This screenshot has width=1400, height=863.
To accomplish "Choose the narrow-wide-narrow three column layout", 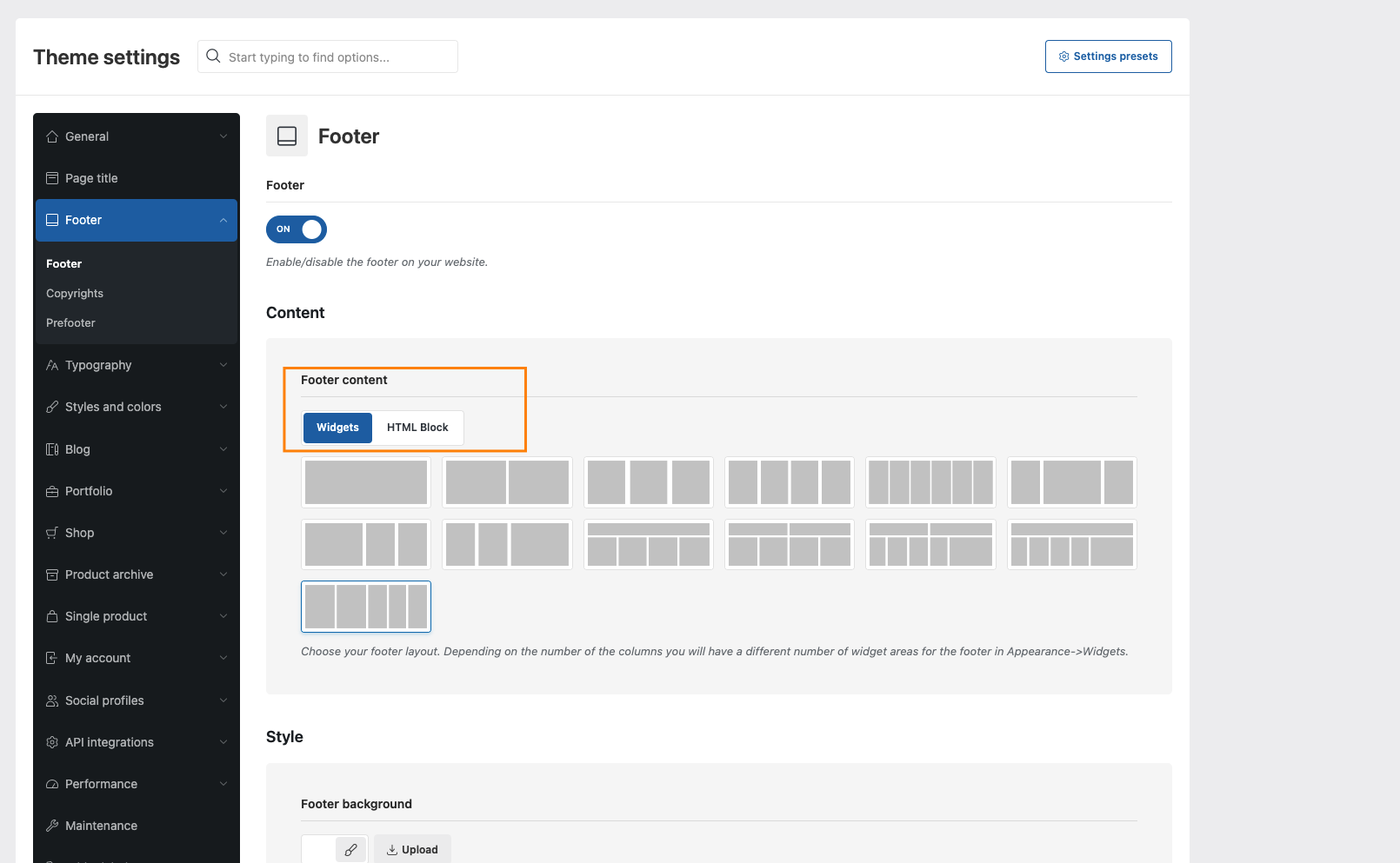I will (x=1072, y=482).
